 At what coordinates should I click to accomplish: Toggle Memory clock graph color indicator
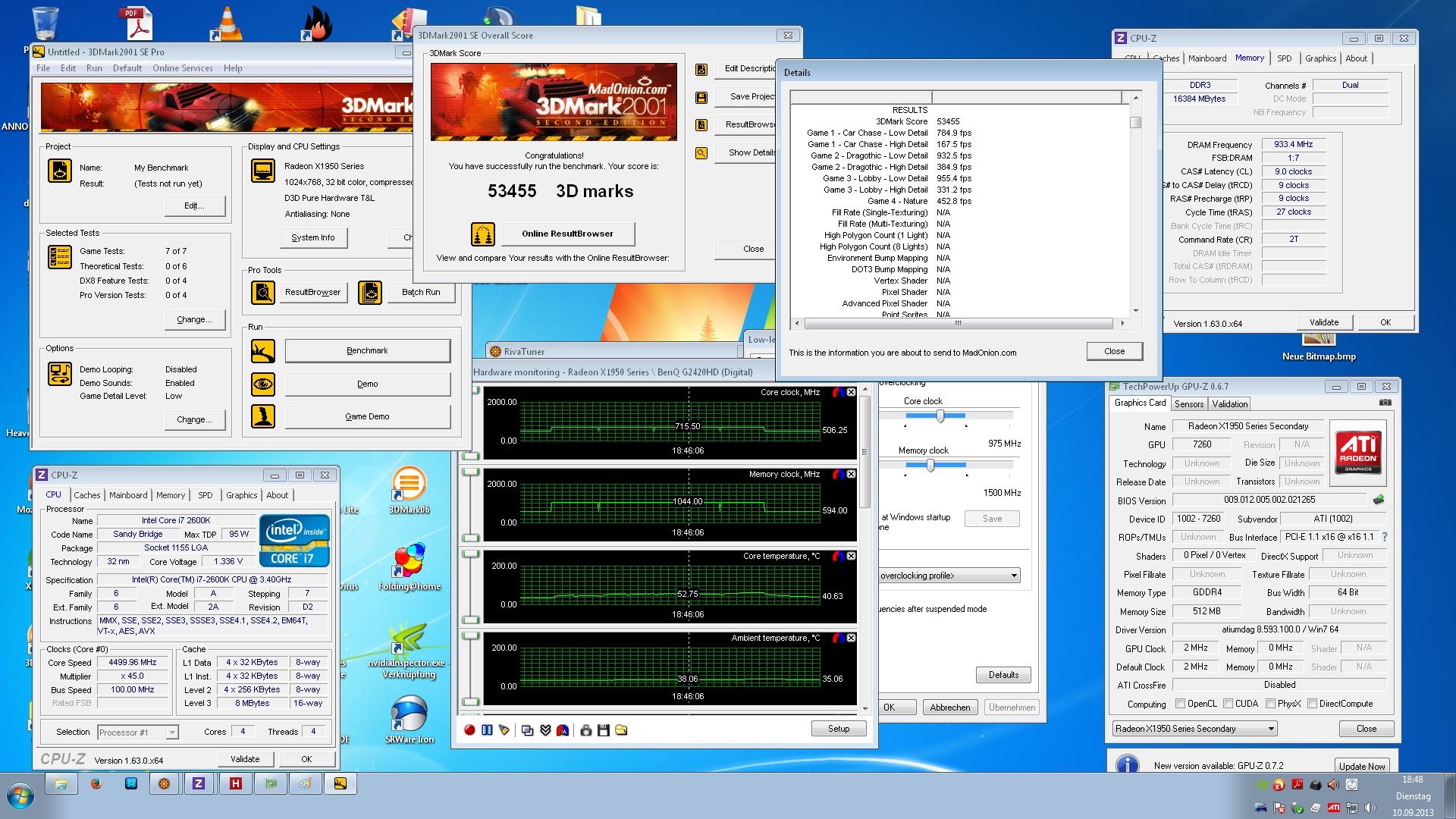click(x=838, y=474)
